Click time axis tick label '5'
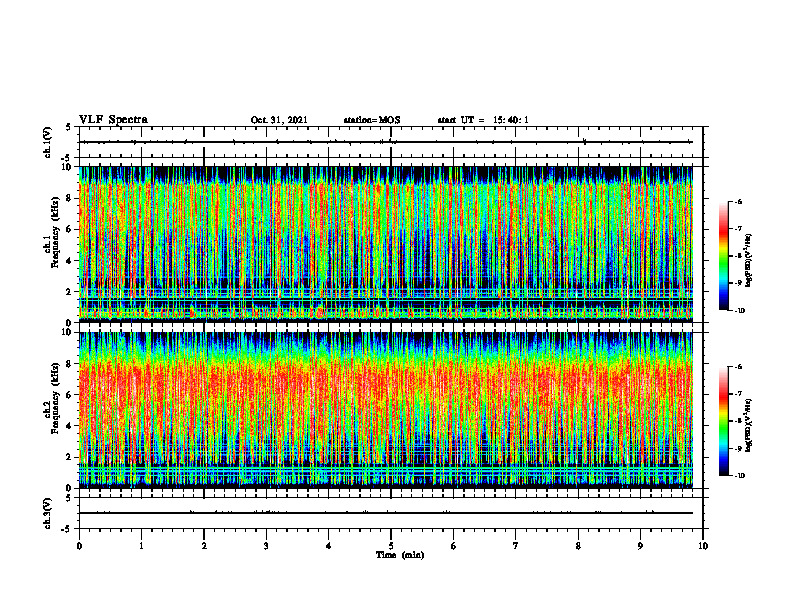This screenshot has height=612, width=792. pos(391,546)
